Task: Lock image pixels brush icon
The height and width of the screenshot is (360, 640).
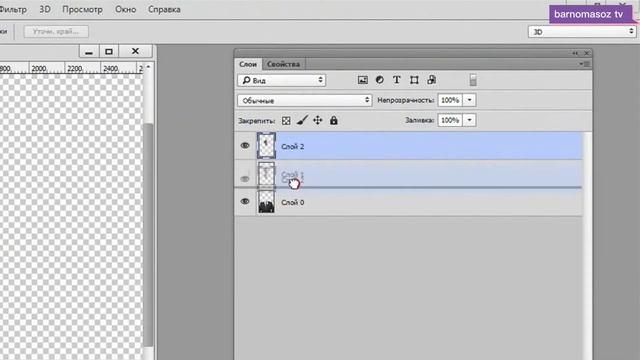Action: click(x=302, y=120)
